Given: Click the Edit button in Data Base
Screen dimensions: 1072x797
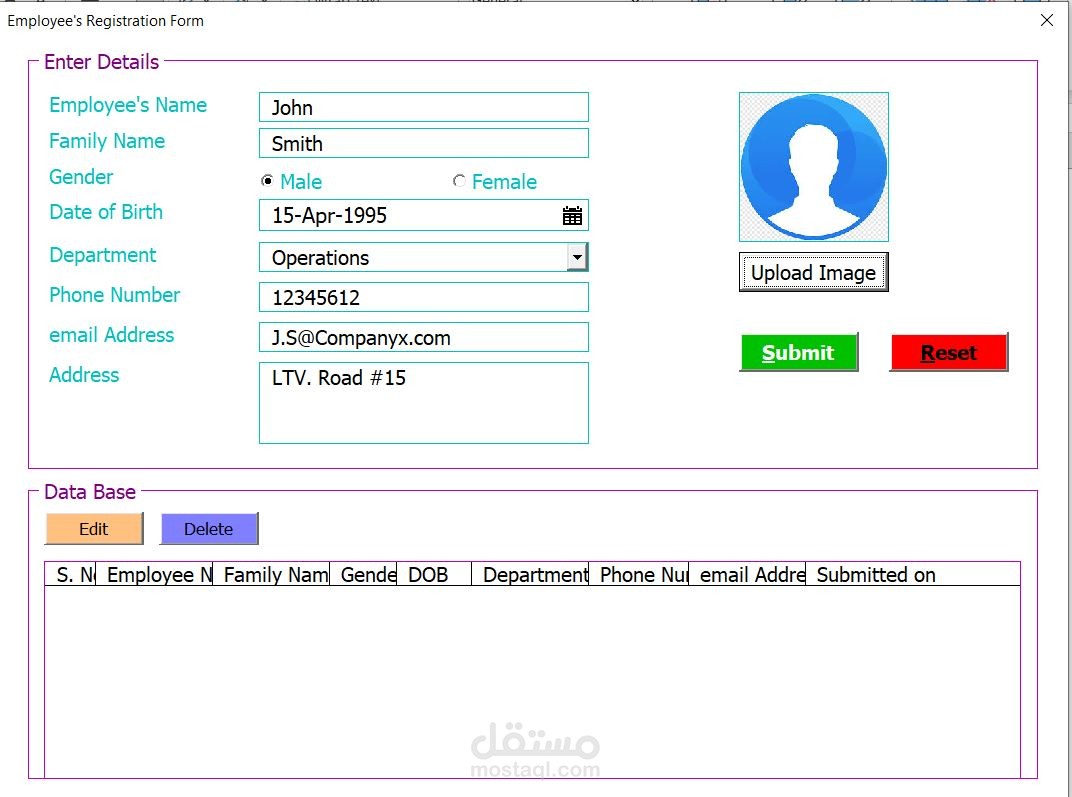Looking at the screenshot, I should (x=94, y=529).
